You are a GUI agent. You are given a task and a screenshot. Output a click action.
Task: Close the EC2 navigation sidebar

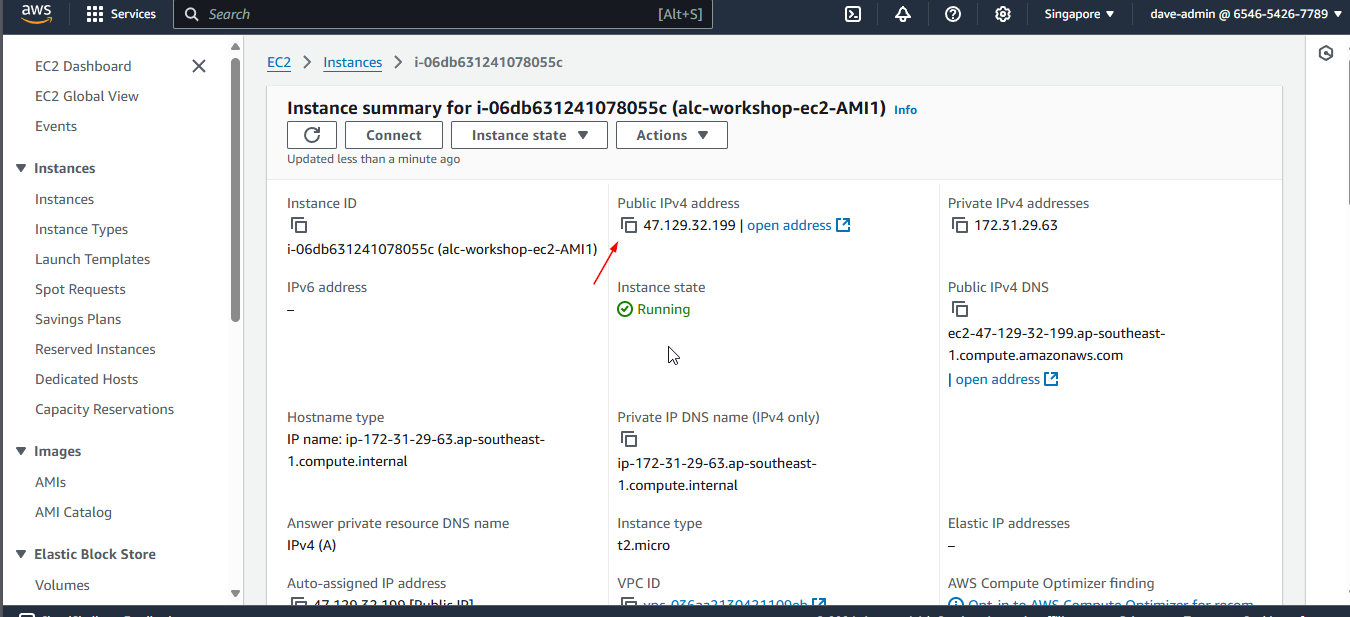pyautogui.click(x=199, y=66)
